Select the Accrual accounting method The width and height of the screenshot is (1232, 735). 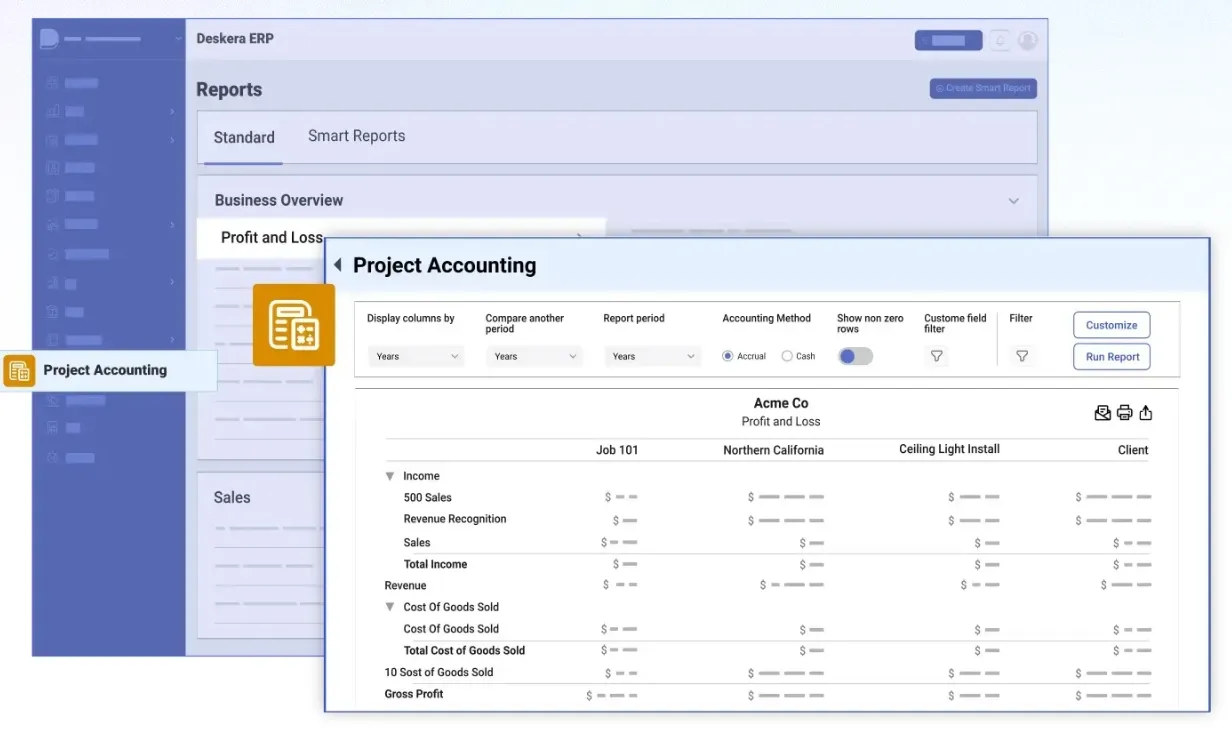[x=728, y=356]
